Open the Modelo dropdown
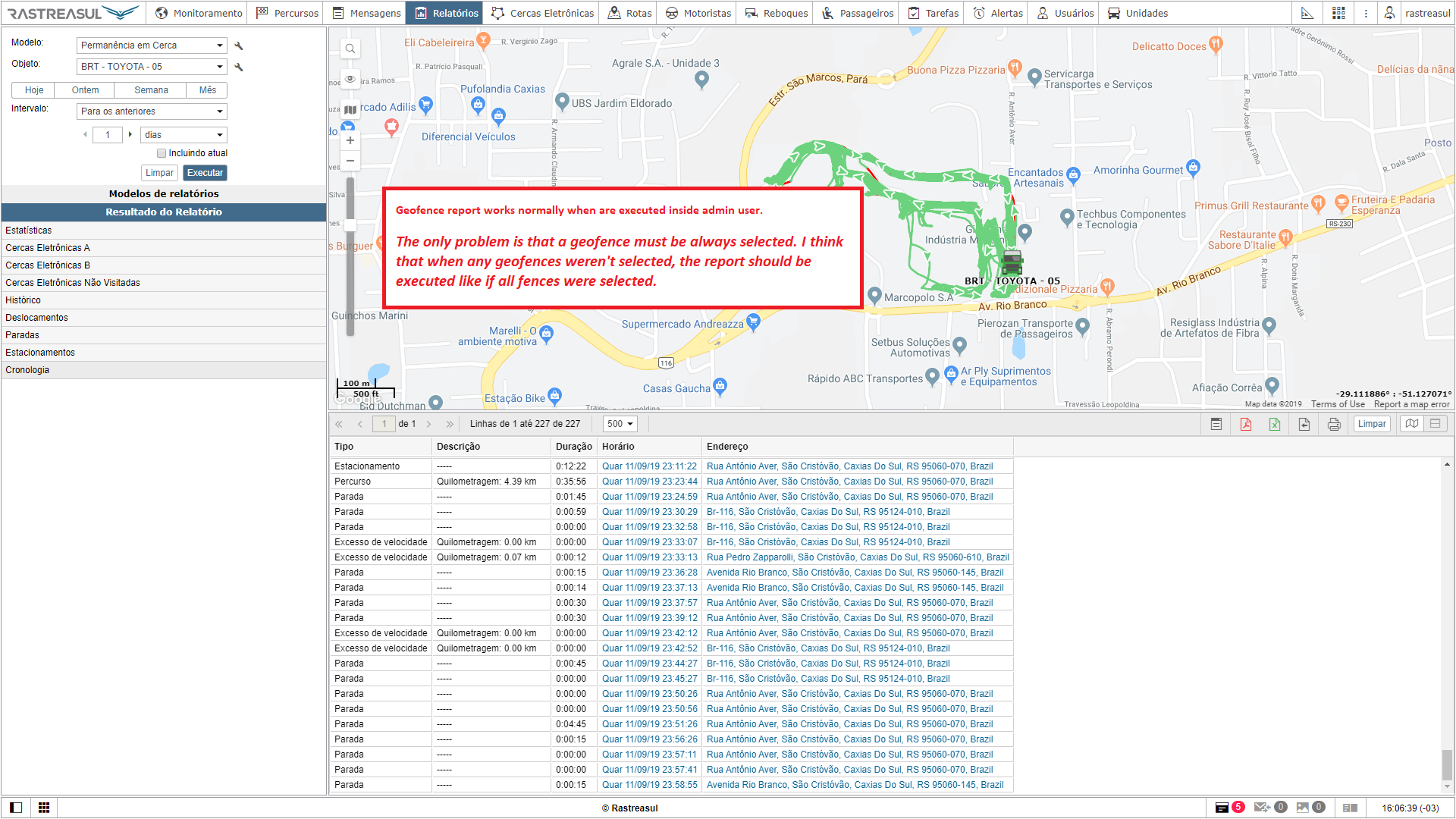This screenshot has height=819, width=1456. click(x=152, y=45)
